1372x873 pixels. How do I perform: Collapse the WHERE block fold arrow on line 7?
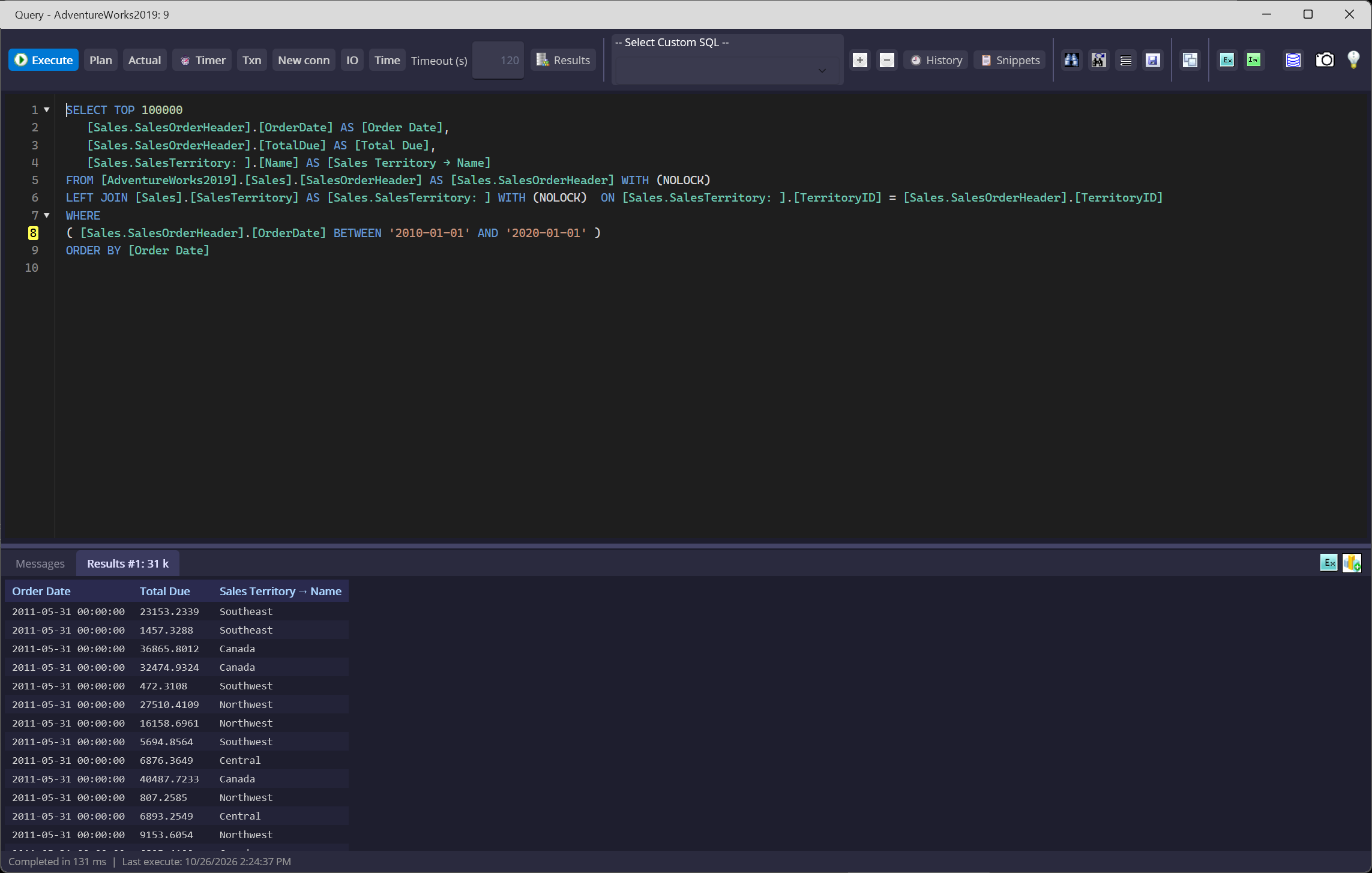(47, 215)
